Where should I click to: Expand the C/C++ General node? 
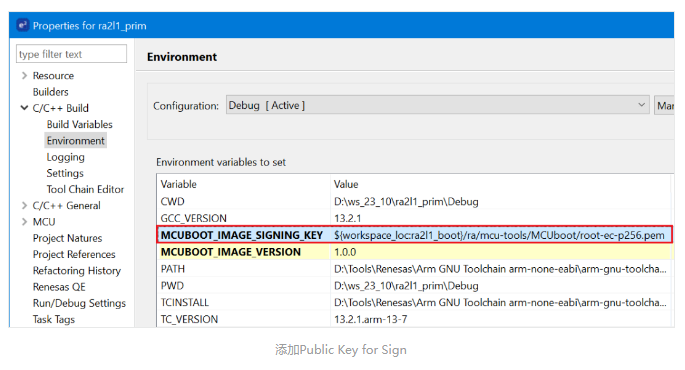coord(24,205)
